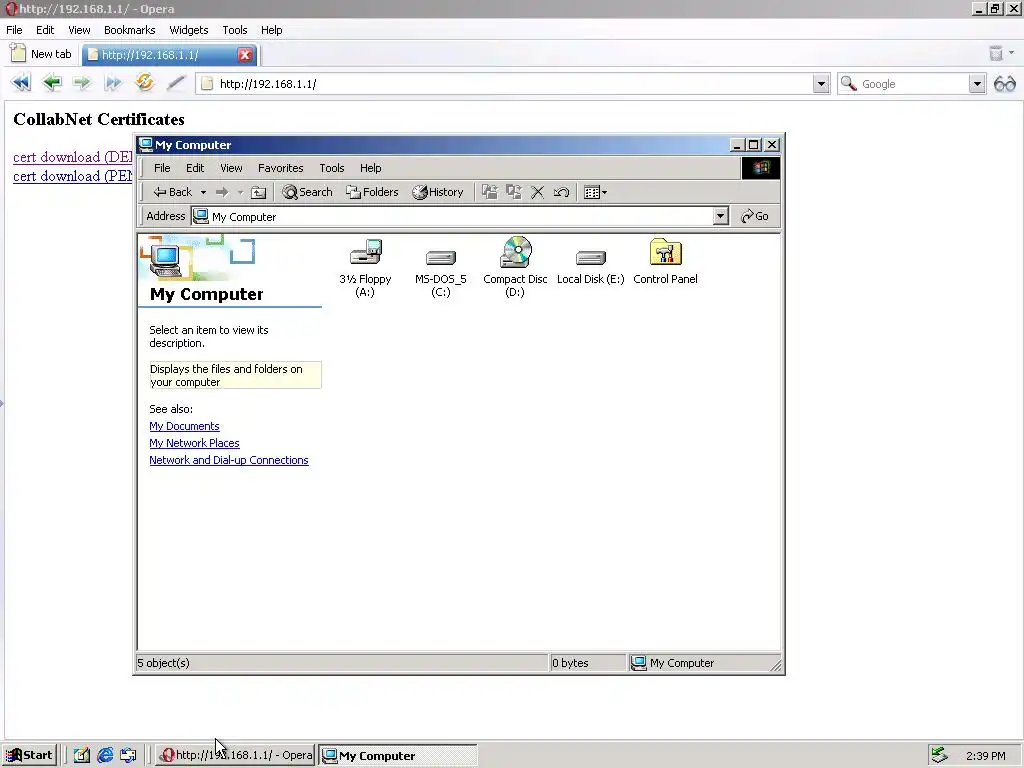This screenshot has width=1024, height=768.
Task: Click the Up folder icon in My Computer
Action: tap(259, 192)
